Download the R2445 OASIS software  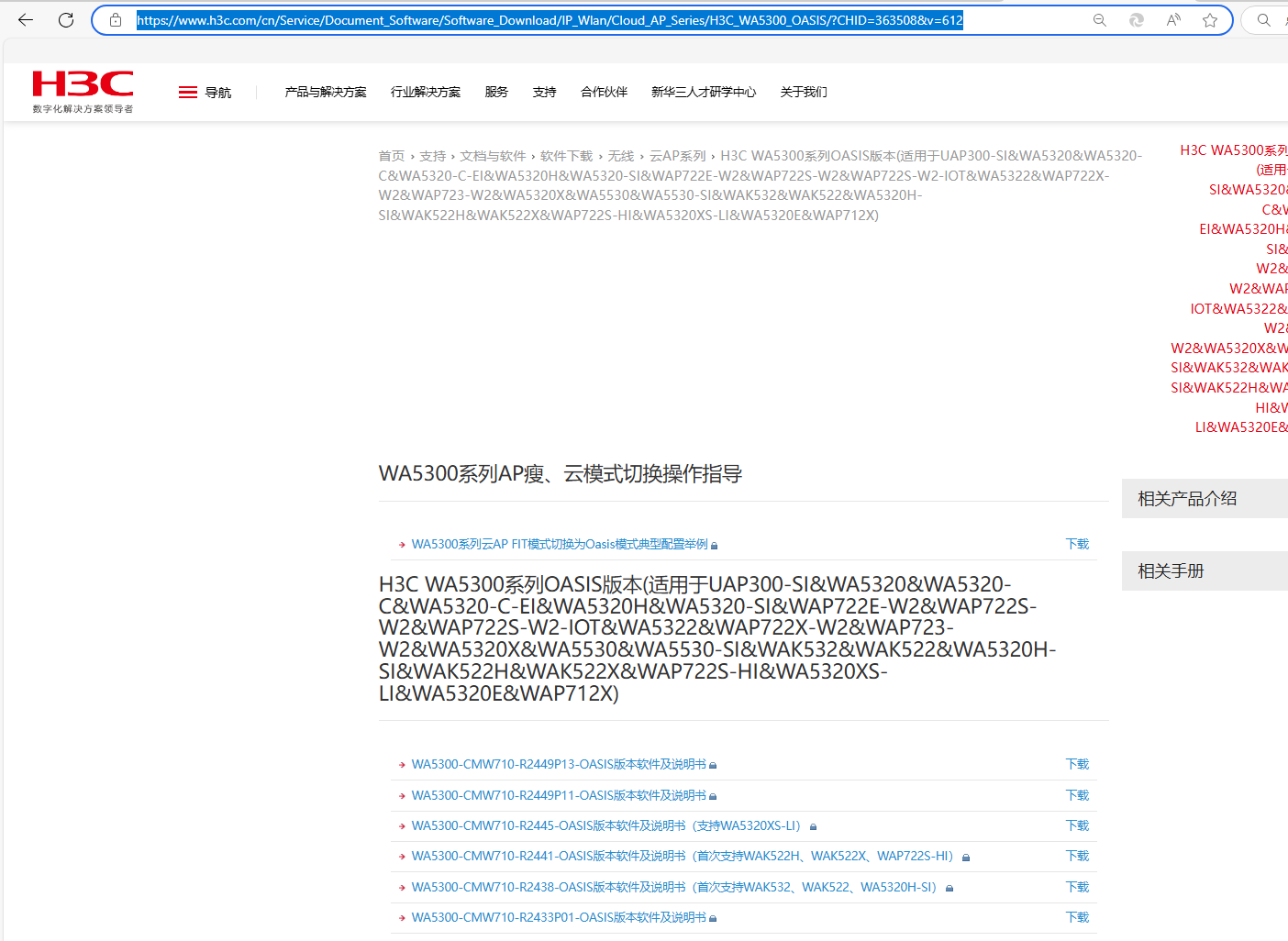(x=1077, y=825)
